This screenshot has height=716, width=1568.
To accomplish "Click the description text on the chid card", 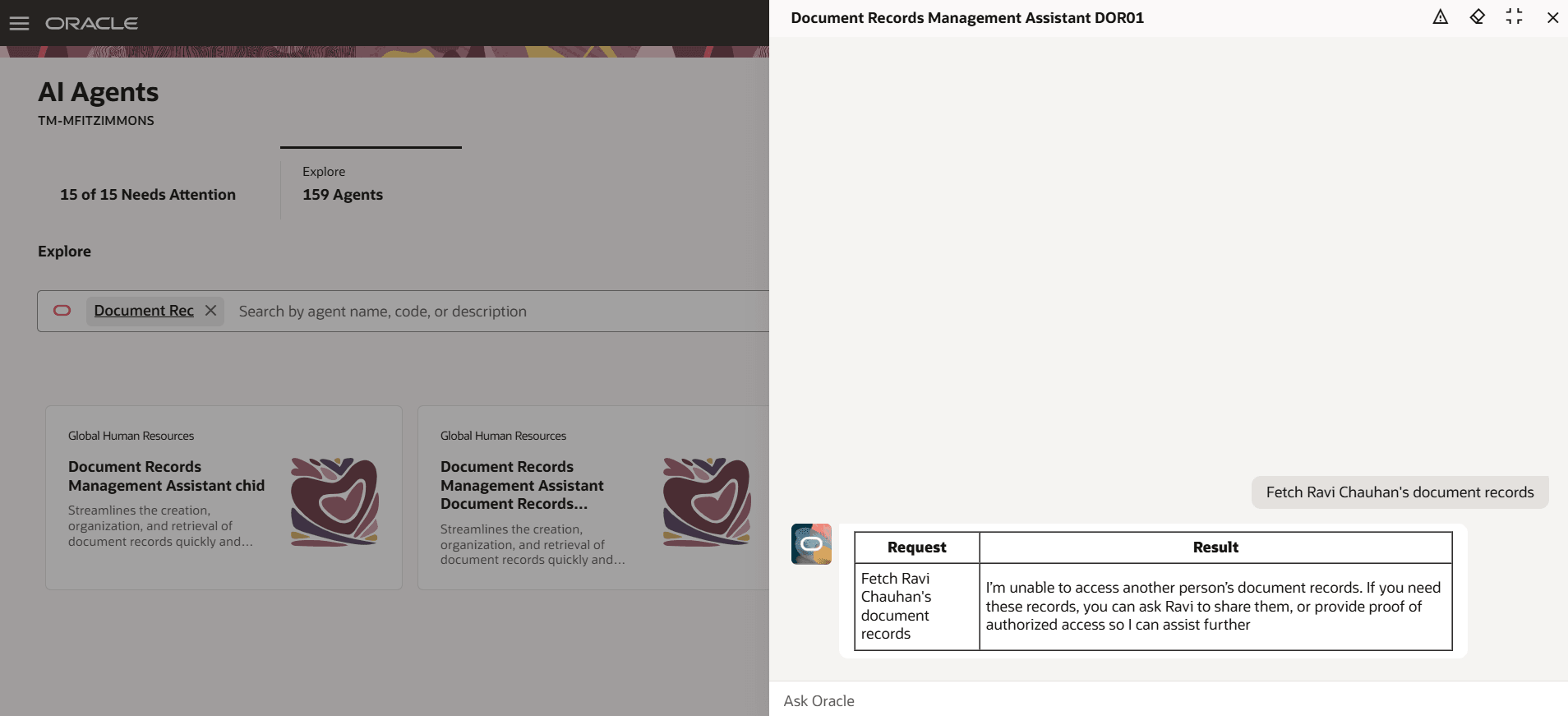I will [x=160, y=526].
